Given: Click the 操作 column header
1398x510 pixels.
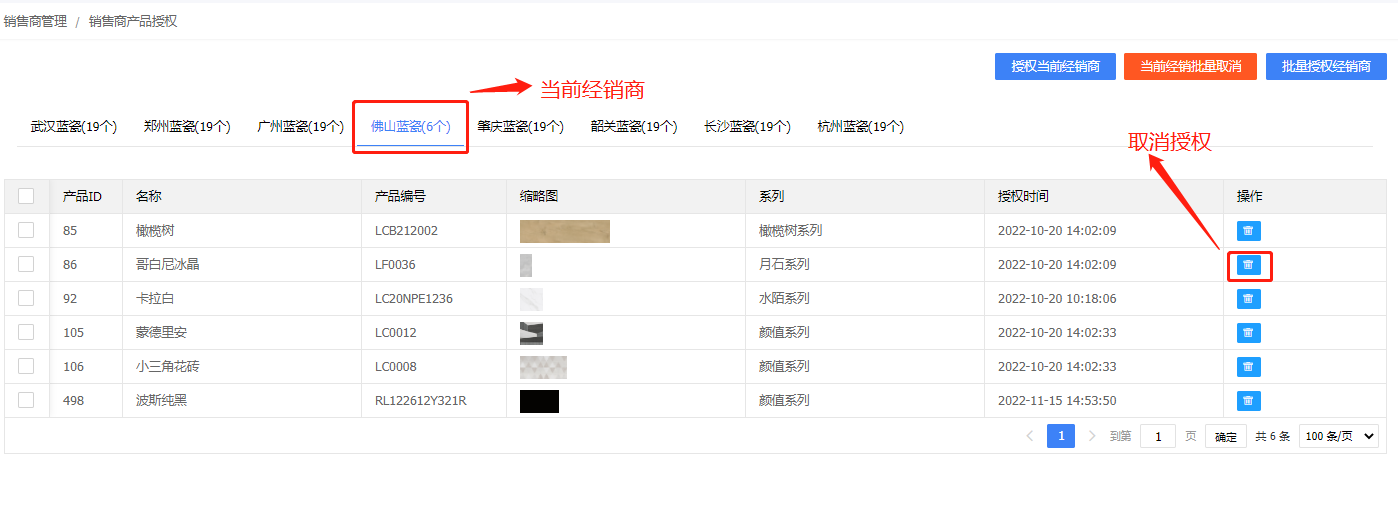Looking at the screenshot, I should pos(1250,197).
